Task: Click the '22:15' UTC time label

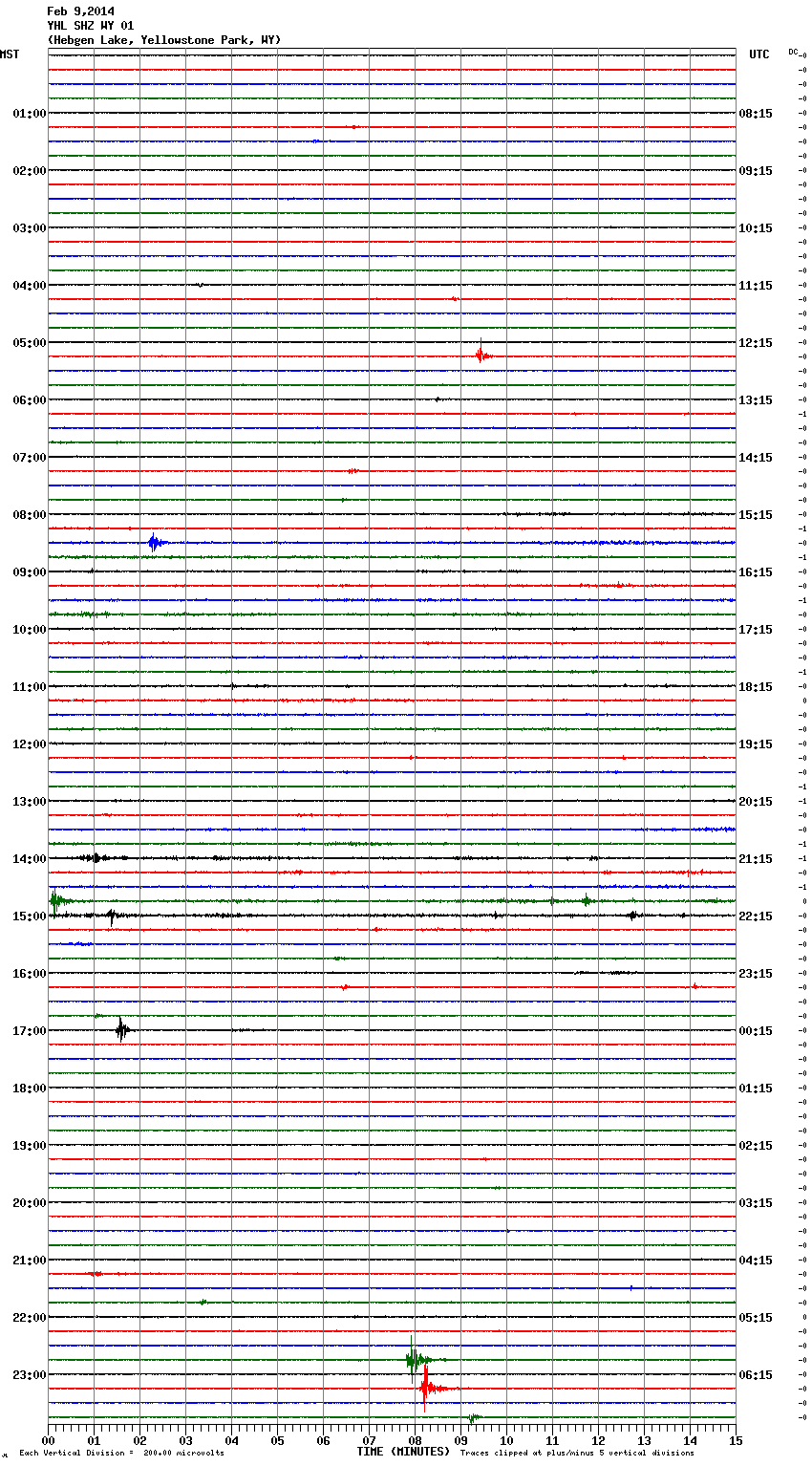Action: [756, 916]
